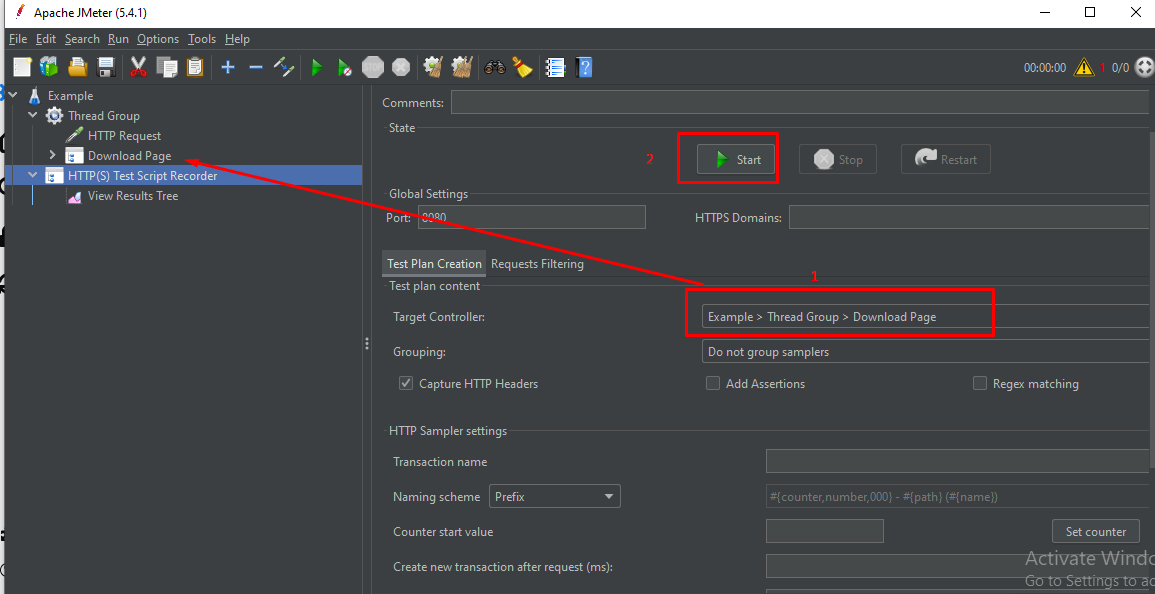The width and height of the screenshot is (1155, 594).
Task: Switch to the Test Plan Creation tab
Action: point(435,264)
